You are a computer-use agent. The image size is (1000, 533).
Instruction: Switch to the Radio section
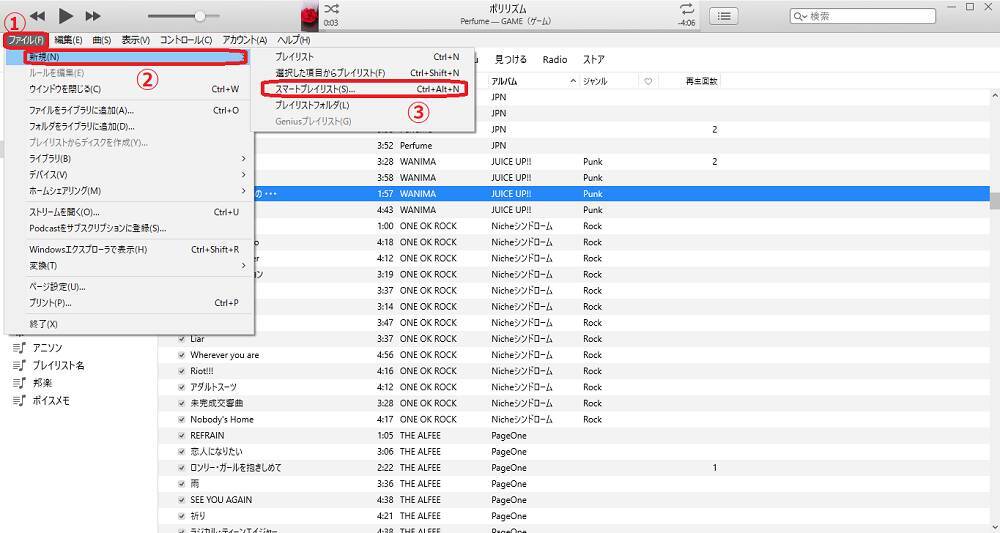coord(554,60)
